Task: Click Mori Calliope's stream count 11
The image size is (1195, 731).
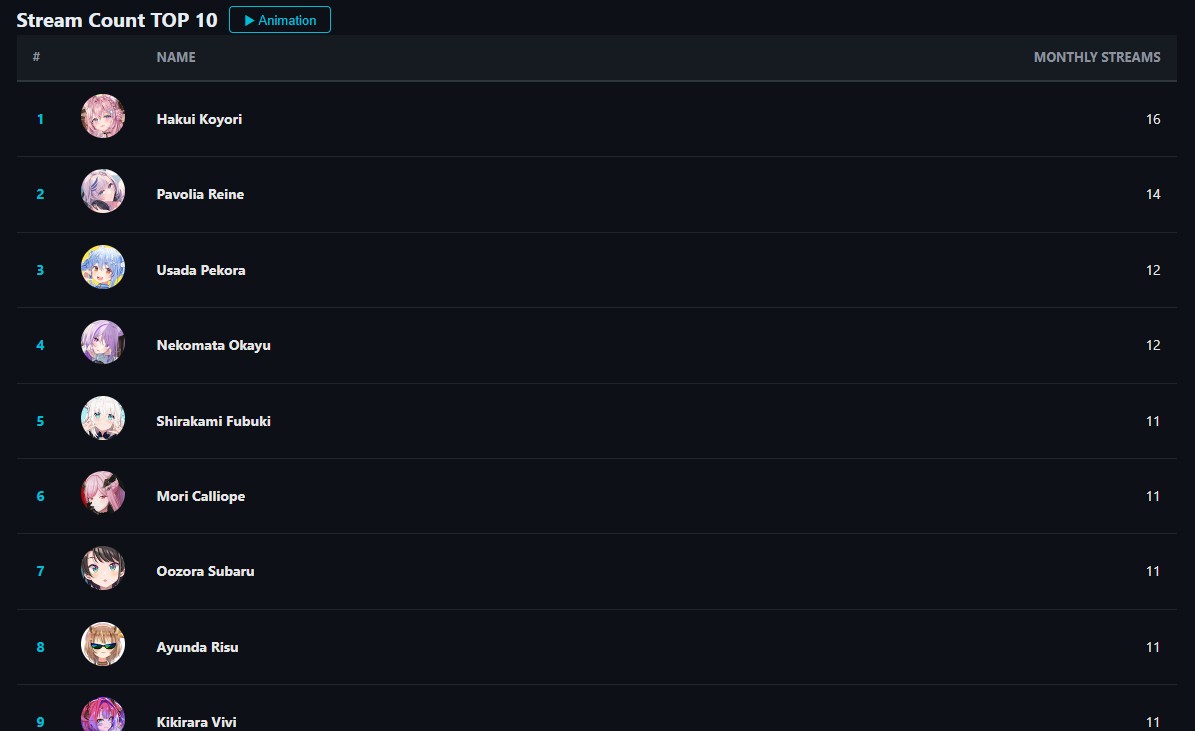Action: coord(1153,496)
